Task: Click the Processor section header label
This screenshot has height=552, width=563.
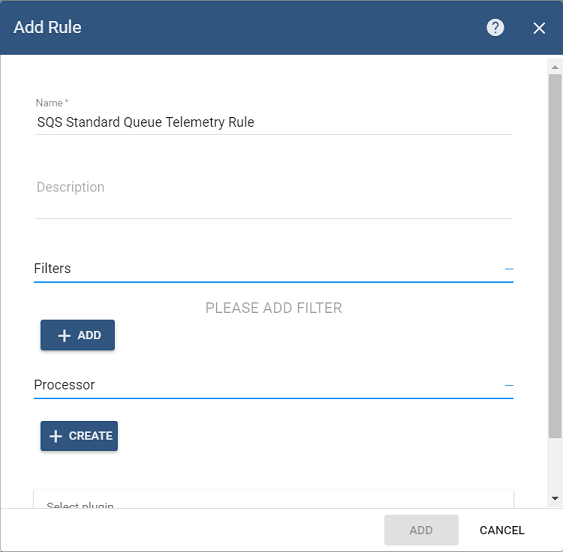Action: (64, 385)
